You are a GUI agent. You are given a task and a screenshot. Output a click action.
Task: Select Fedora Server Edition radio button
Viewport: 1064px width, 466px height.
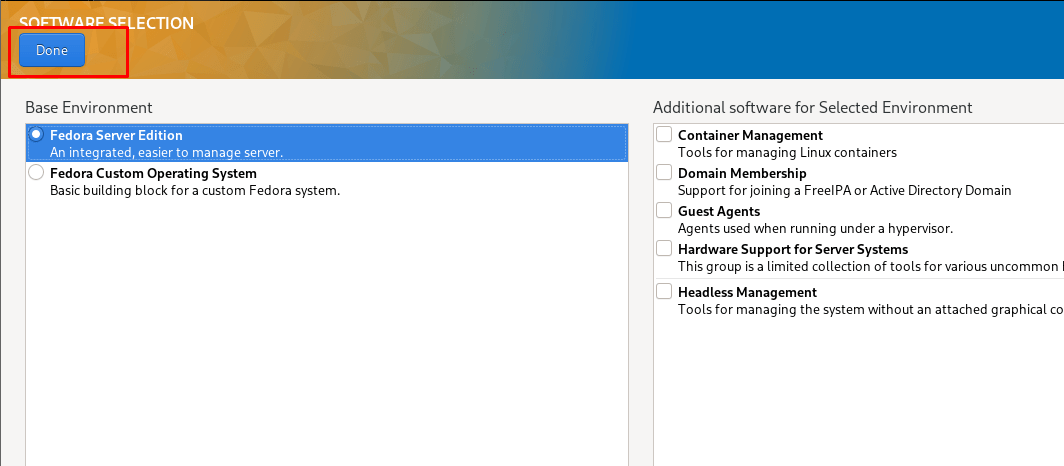click(37, 134)
